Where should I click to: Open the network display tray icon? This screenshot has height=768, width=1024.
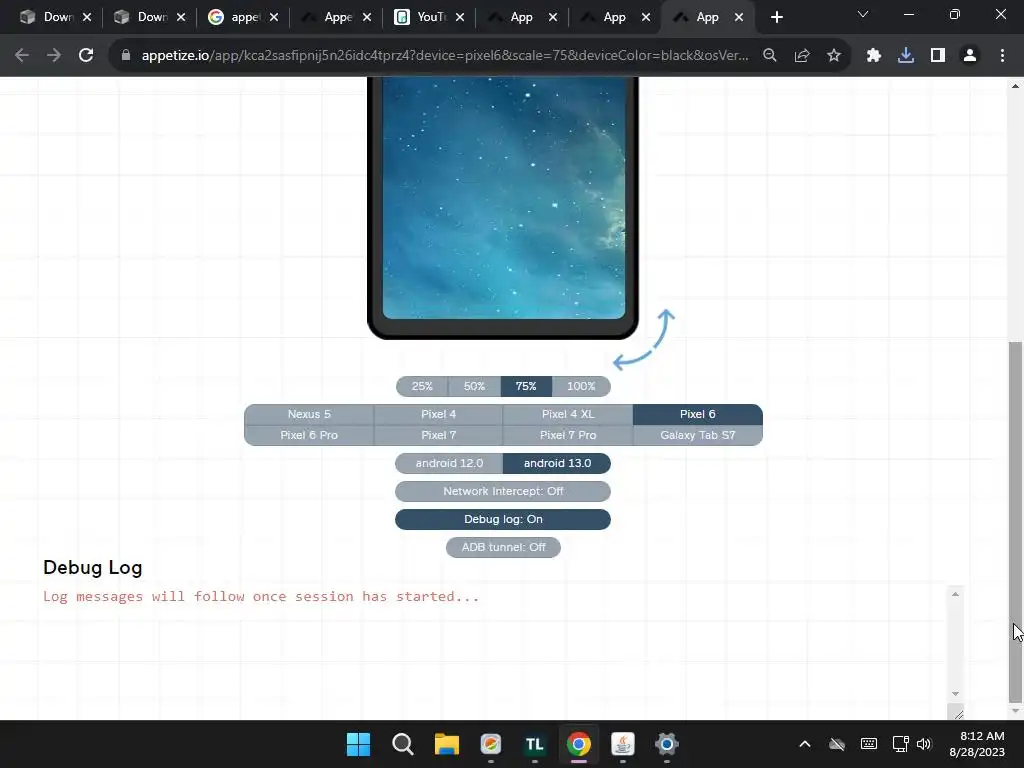pyautogui.click(x=901, y=744)
